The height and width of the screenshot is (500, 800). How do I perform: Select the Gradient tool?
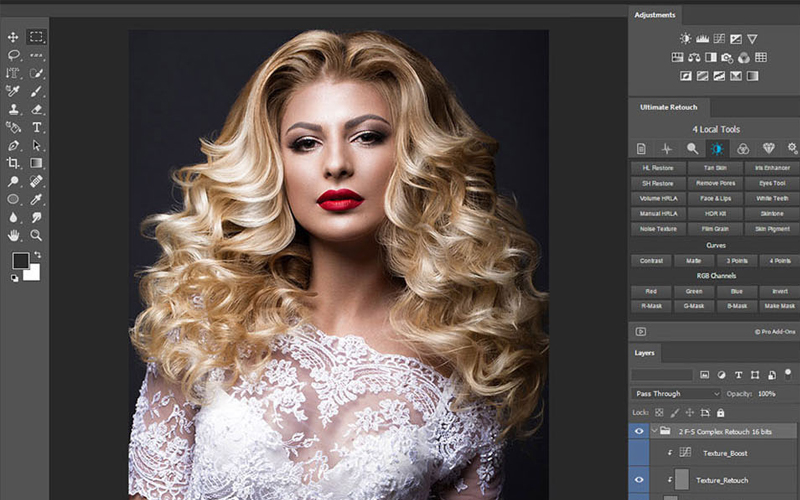click(36, 163)
